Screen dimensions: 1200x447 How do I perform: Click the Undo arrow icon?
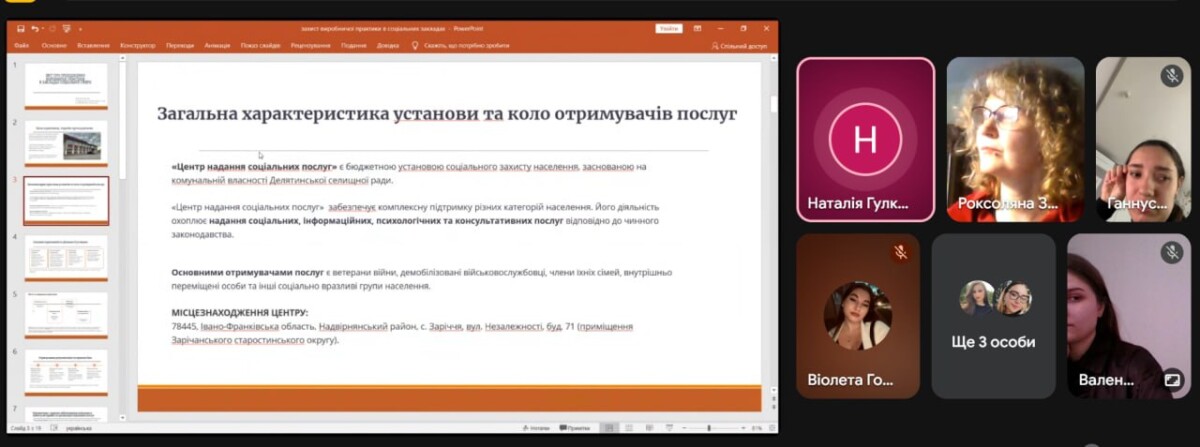tap(35, 29)
